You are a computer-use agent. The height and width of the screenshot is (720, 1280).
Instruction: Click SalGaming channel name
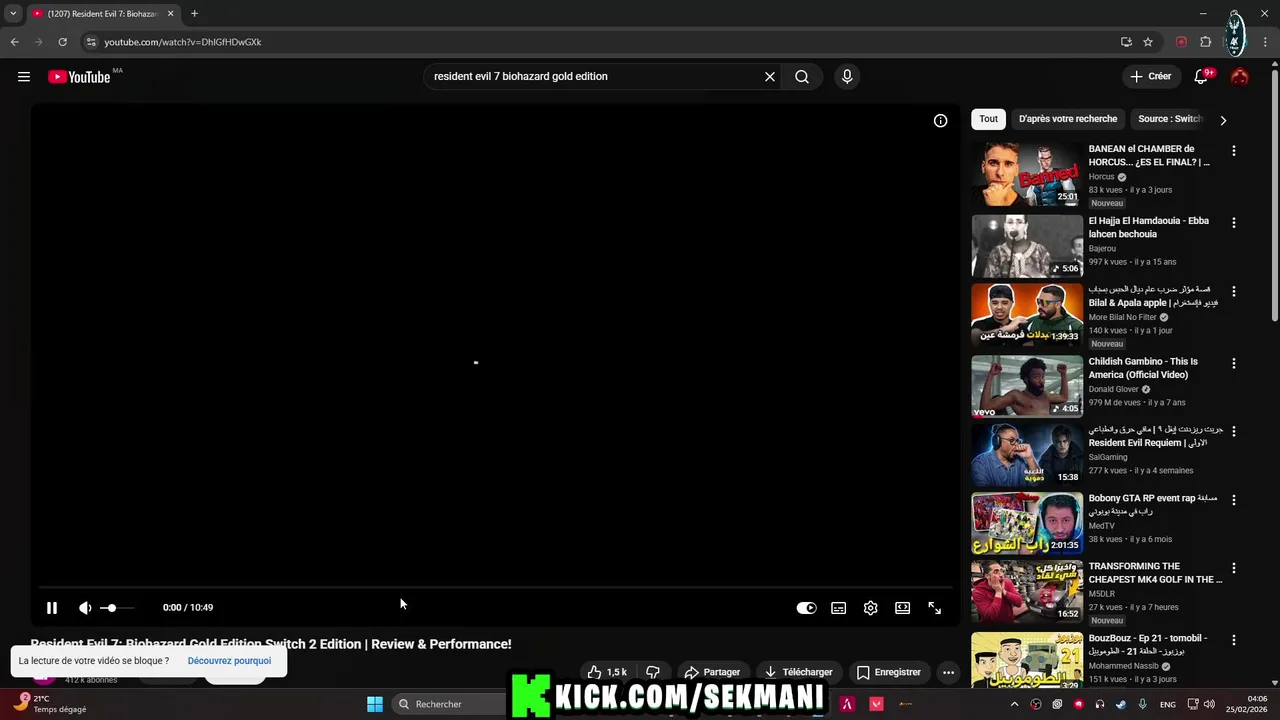(x=1108, y=458)
